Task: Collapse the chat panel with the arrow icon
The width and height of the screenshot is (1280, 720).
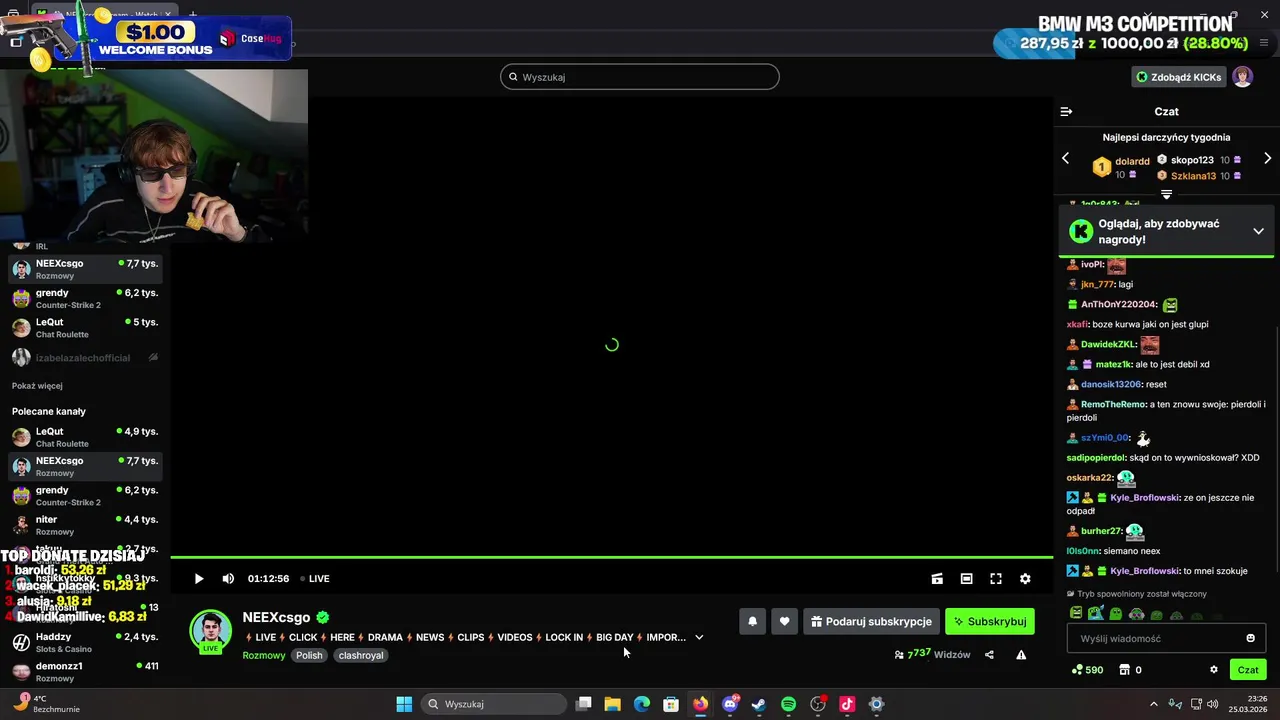Action: [x=1066, y=112]
